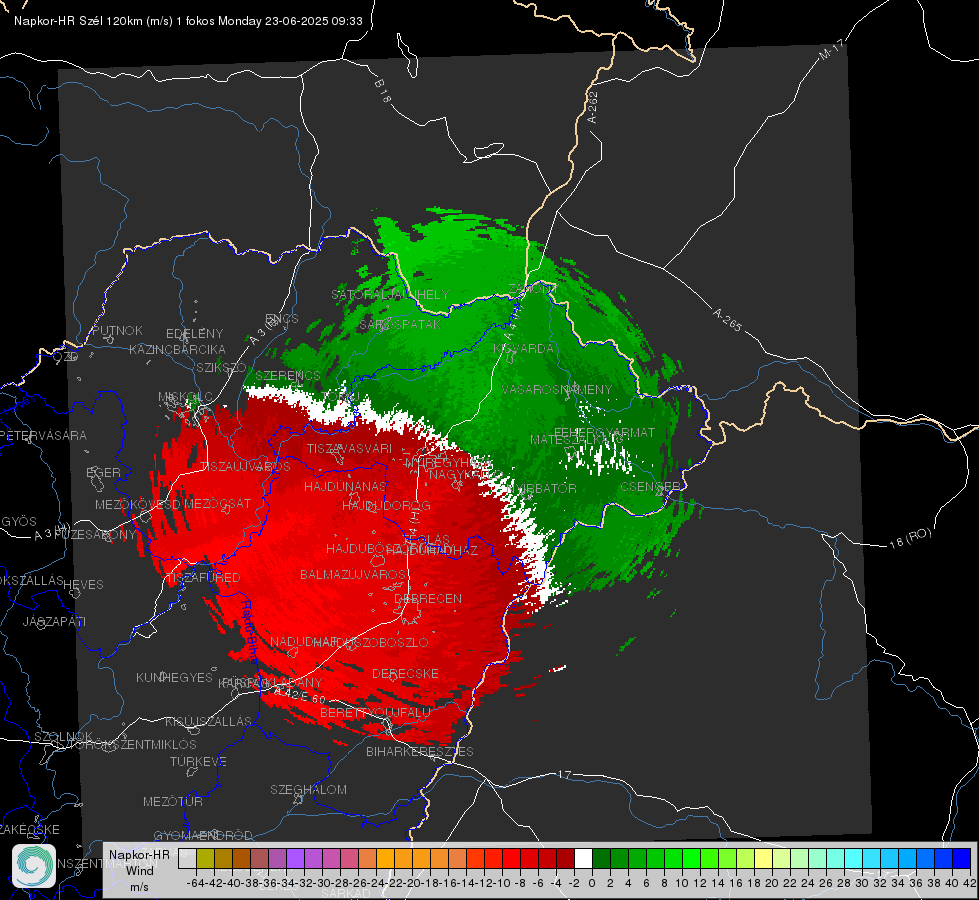Click the MEZOKOVESD city label

pos(138,504)
